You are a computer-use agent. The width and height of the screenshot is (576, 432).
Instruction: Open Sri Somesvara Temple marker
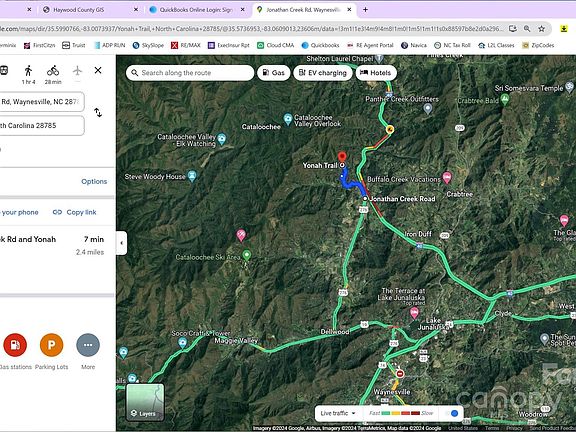(x=569, y=87)
